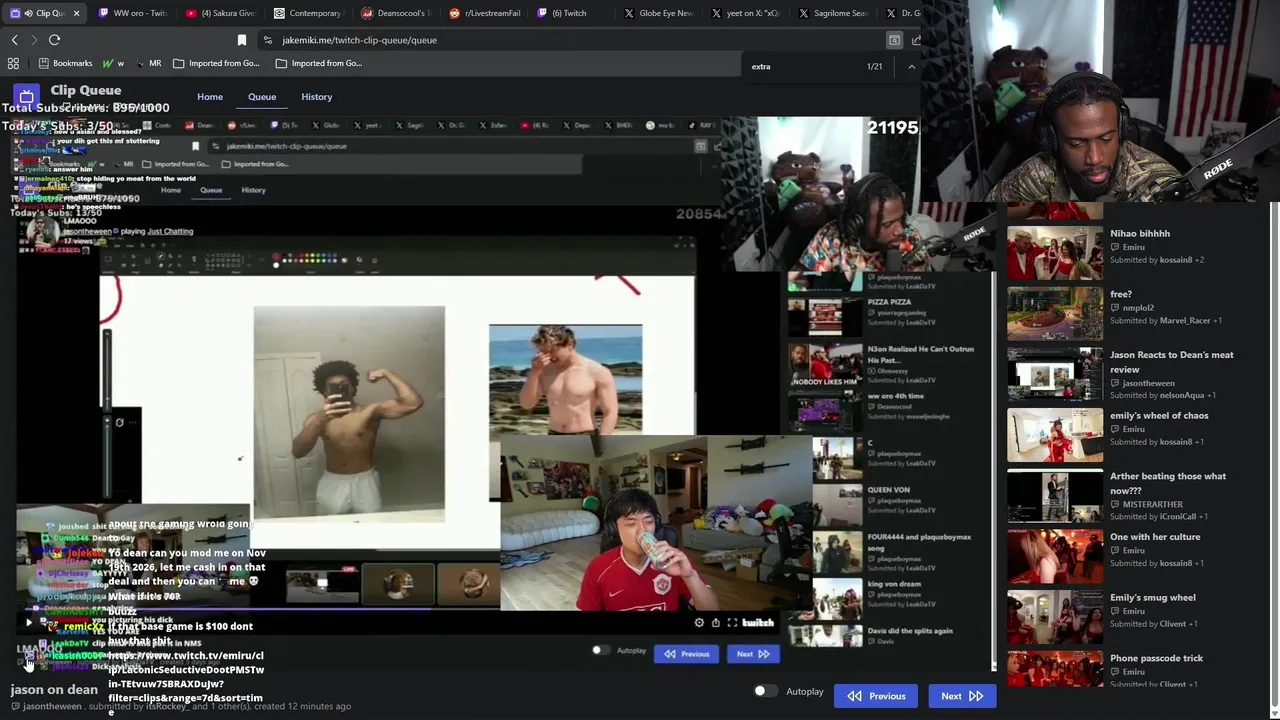Open the green 'w' bookmark
This screenshot has height=720, width=1280.
[113, 63]
